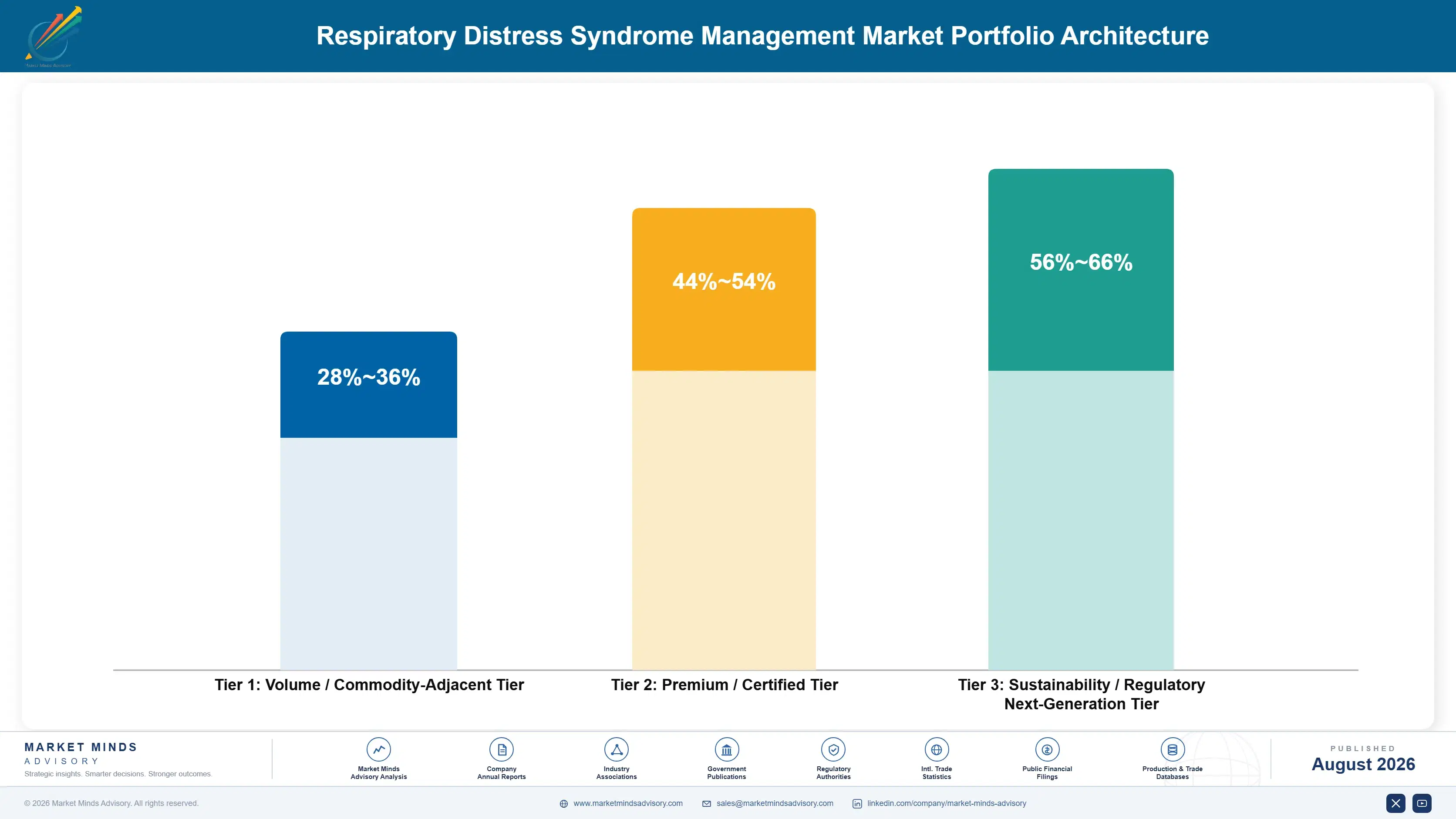The image size is (1456, 819).
Task: Click the globe icon beside website address
Action: (563, 804)
